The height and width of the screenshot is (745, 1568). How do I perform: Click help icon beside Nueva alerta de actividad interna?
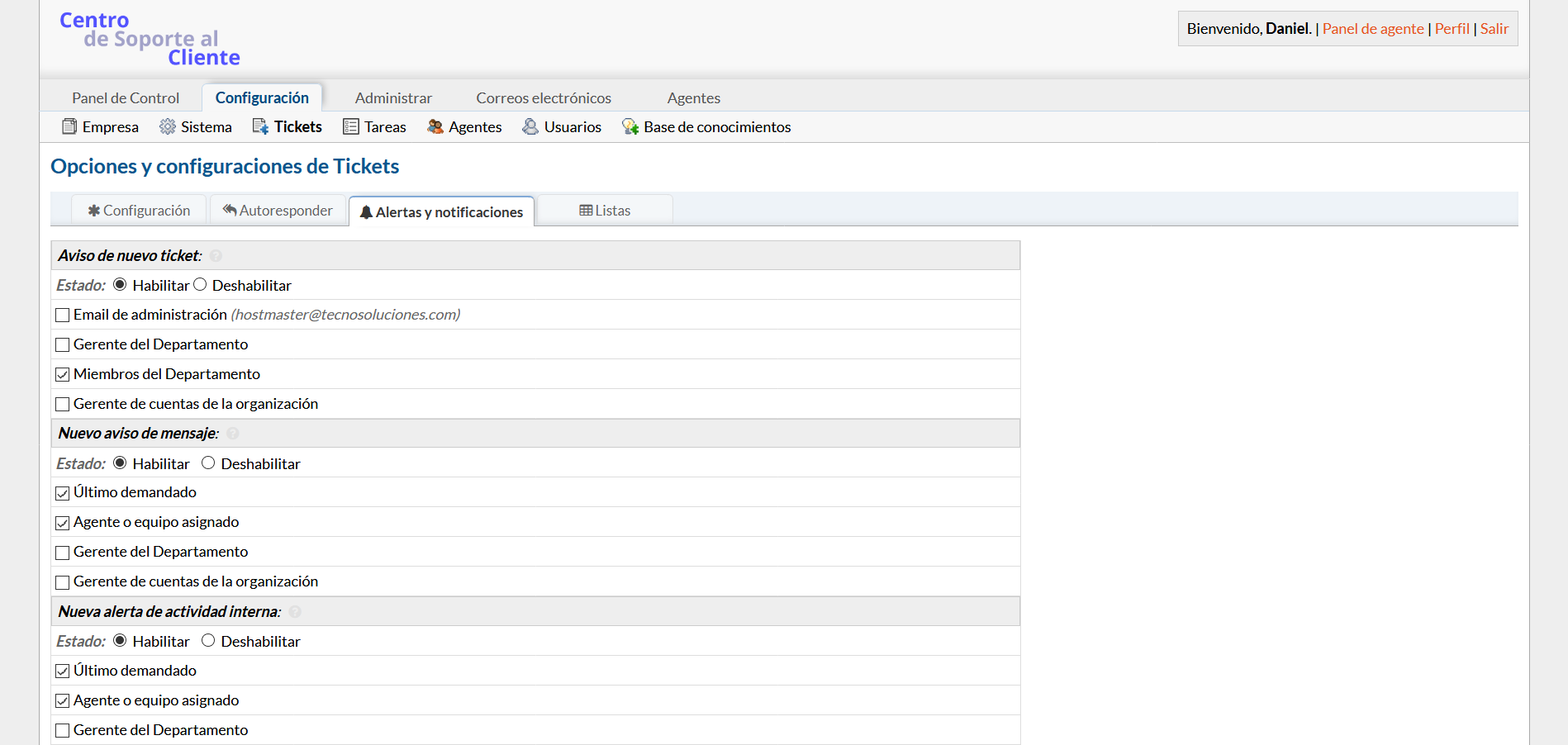(x=295, y=612)
